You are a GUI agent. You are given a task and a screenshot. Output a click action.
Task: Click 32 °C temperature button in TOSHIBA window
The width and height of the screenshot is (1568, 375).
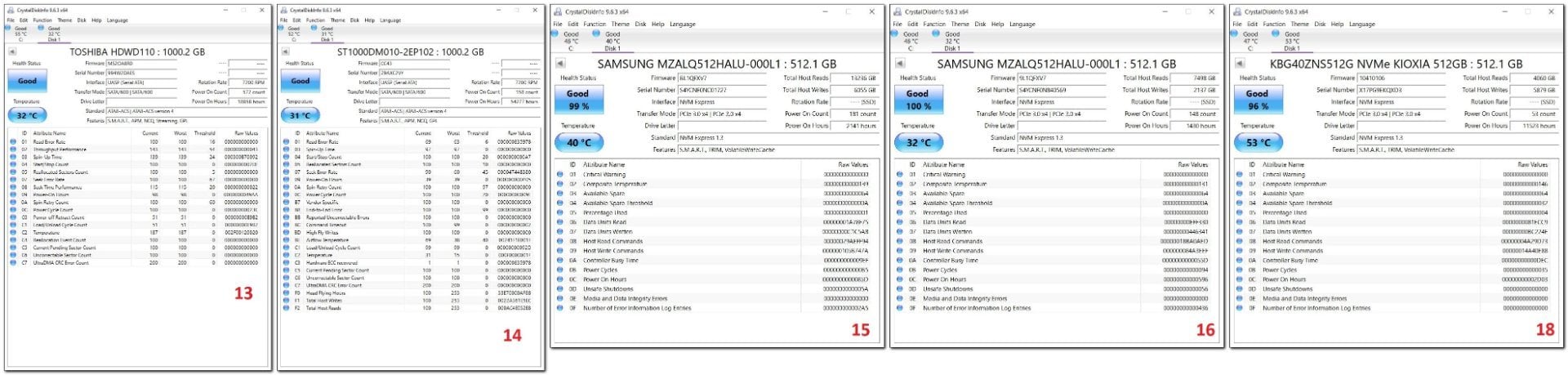point(27,115)
